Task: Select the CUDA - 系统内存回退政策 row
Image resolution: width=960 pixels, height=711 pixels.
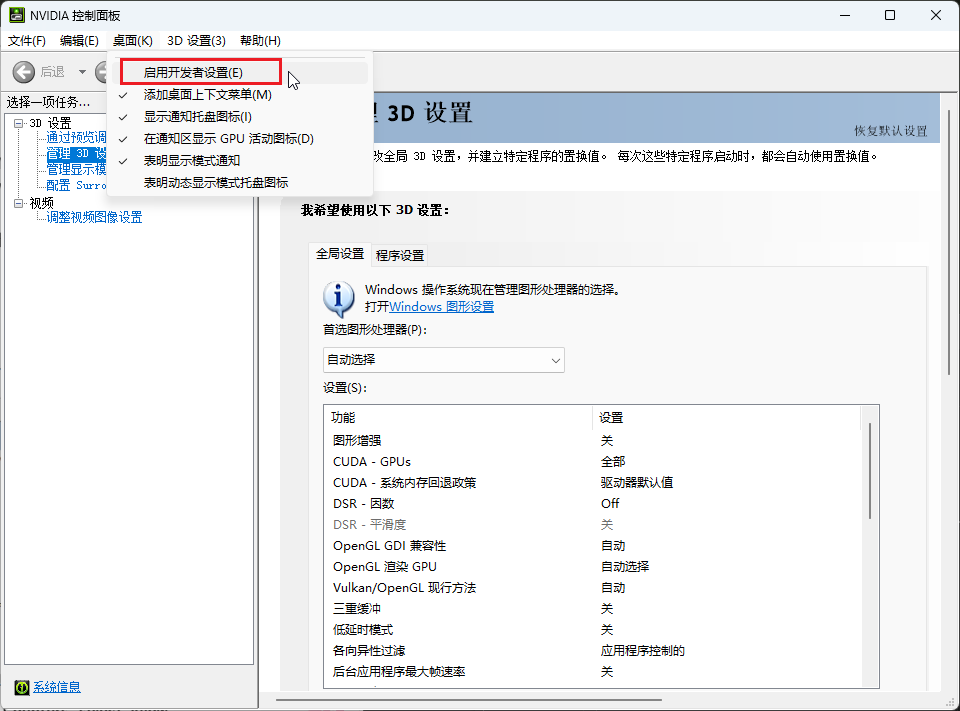Action: pos(593,483)
